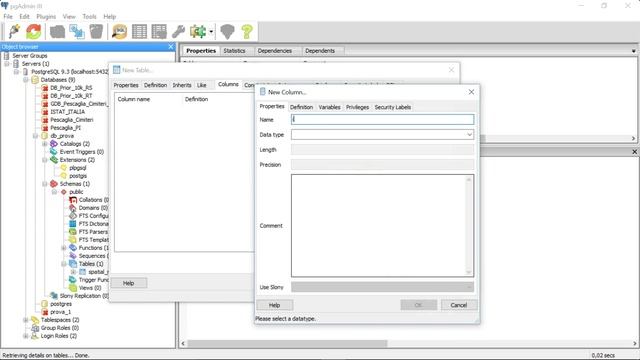Click Help button in New Column dialog
640x360 pixels.
[274, 305]
